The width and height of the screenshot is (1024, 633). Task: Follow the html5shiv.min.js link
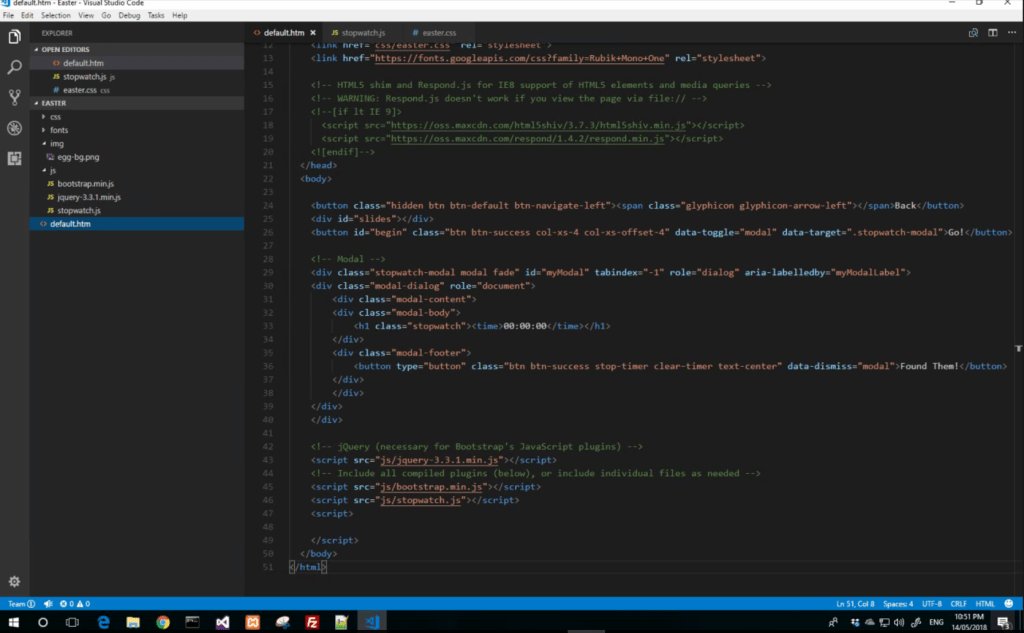click(538, 125)
